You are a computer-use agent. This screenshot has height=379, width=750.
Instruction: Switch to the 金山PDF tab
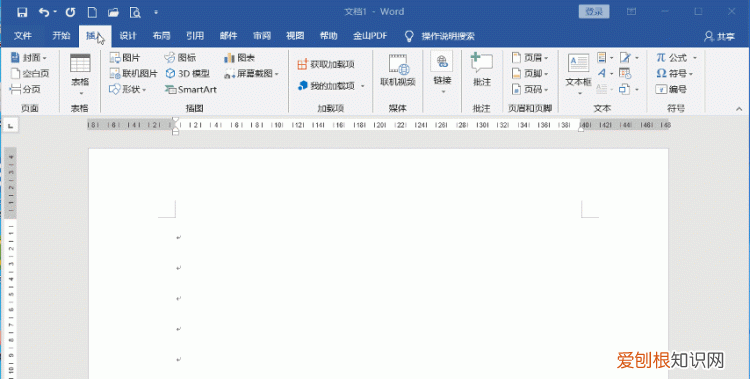click(x=370, y=36)
